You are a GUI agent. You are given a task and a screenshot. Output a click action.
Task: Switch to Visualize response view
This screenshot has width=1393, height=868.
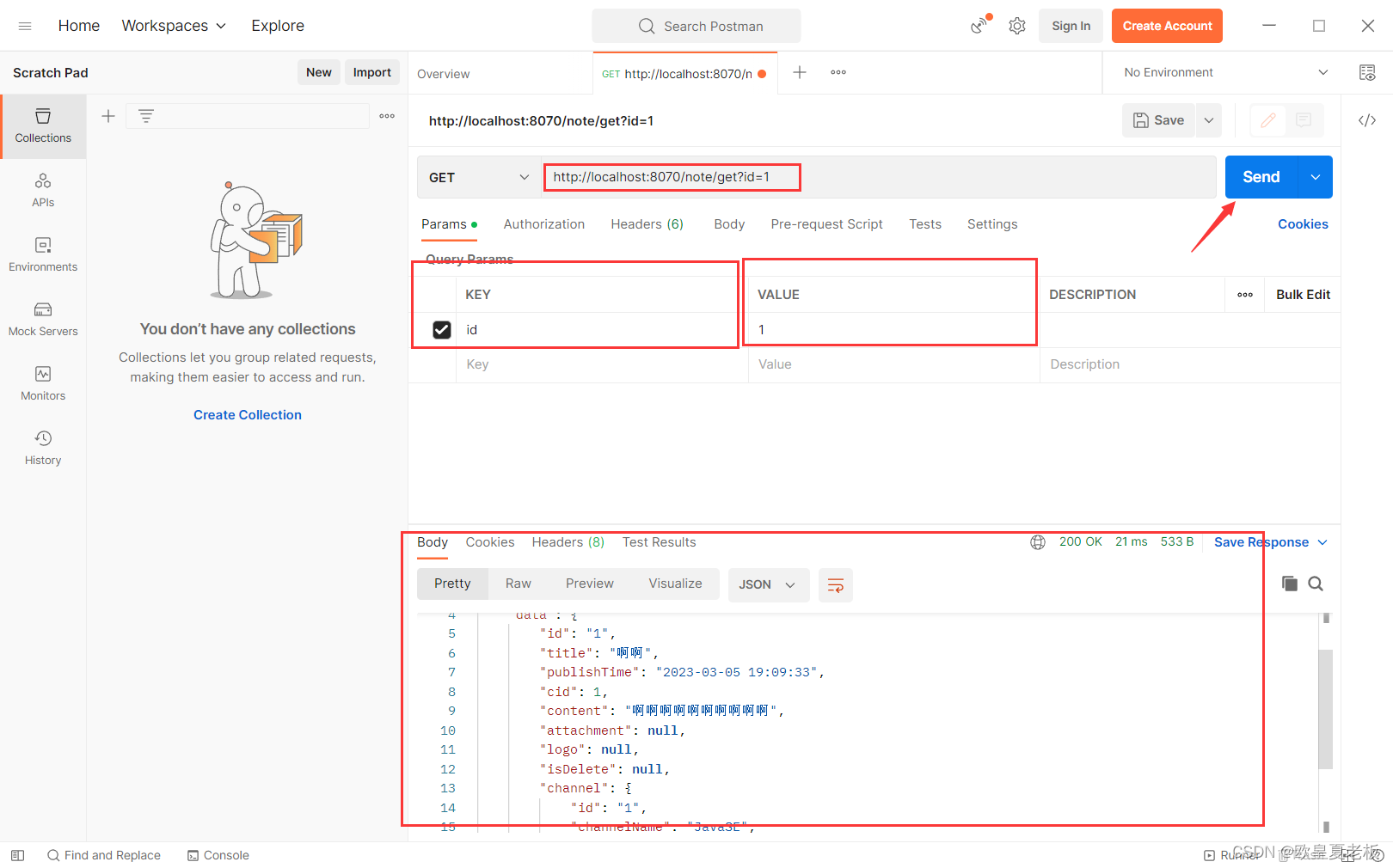pyautogui.click(x=676, y=584)
